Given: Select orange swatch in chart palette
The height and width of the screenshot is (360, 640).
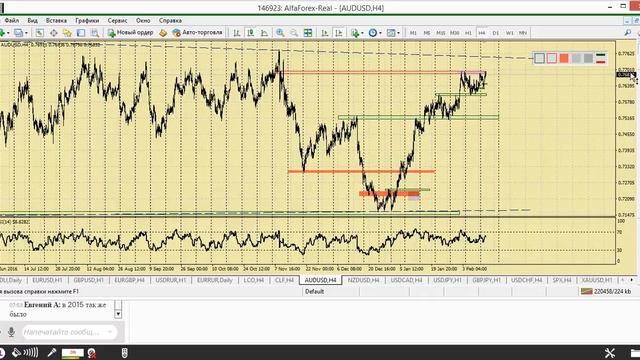Looking at the screenshot, I should tap(564, 58).
